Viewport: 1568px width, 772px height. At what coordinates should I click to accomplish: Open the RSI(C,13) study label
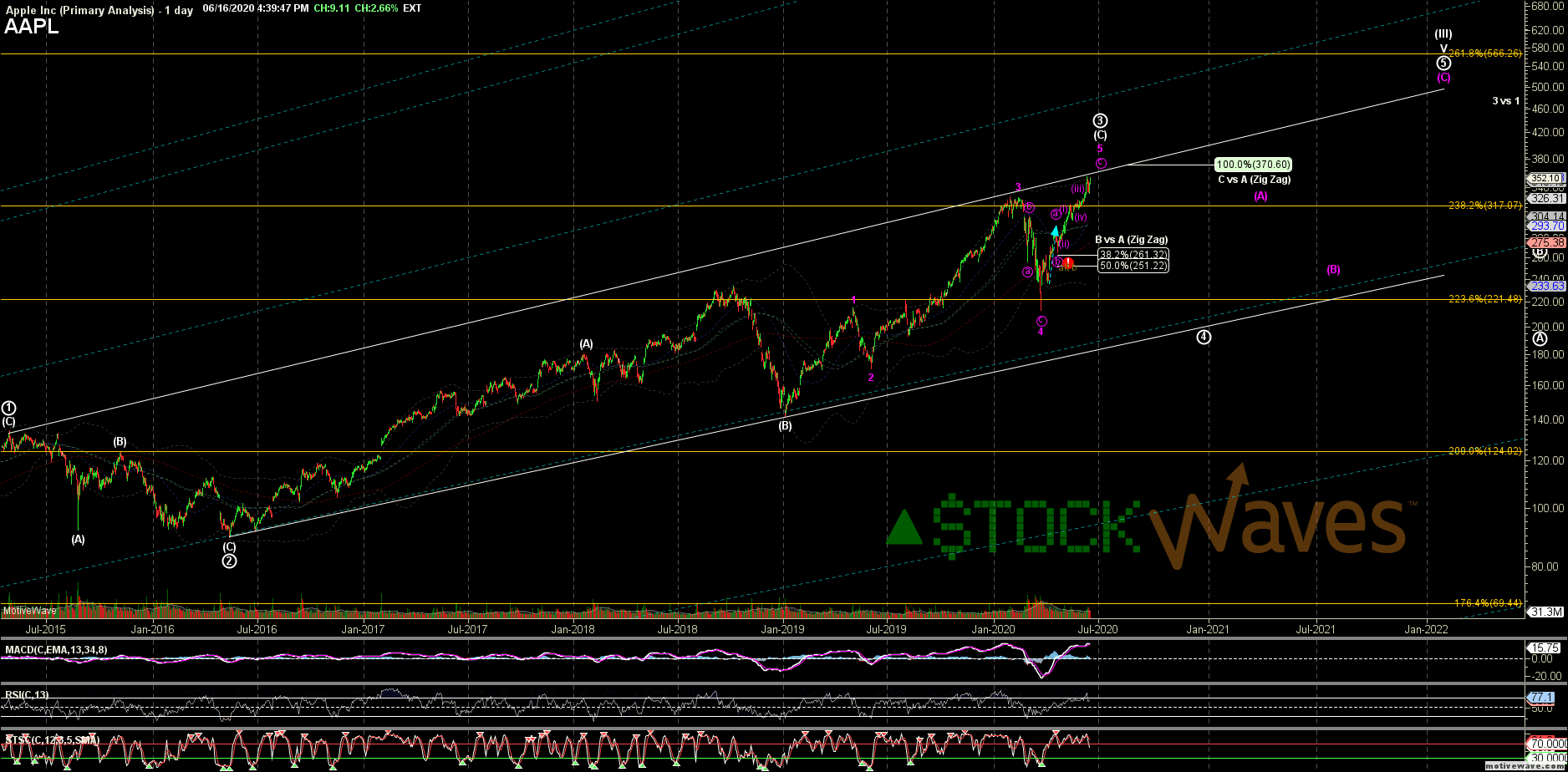pos(26,693)
